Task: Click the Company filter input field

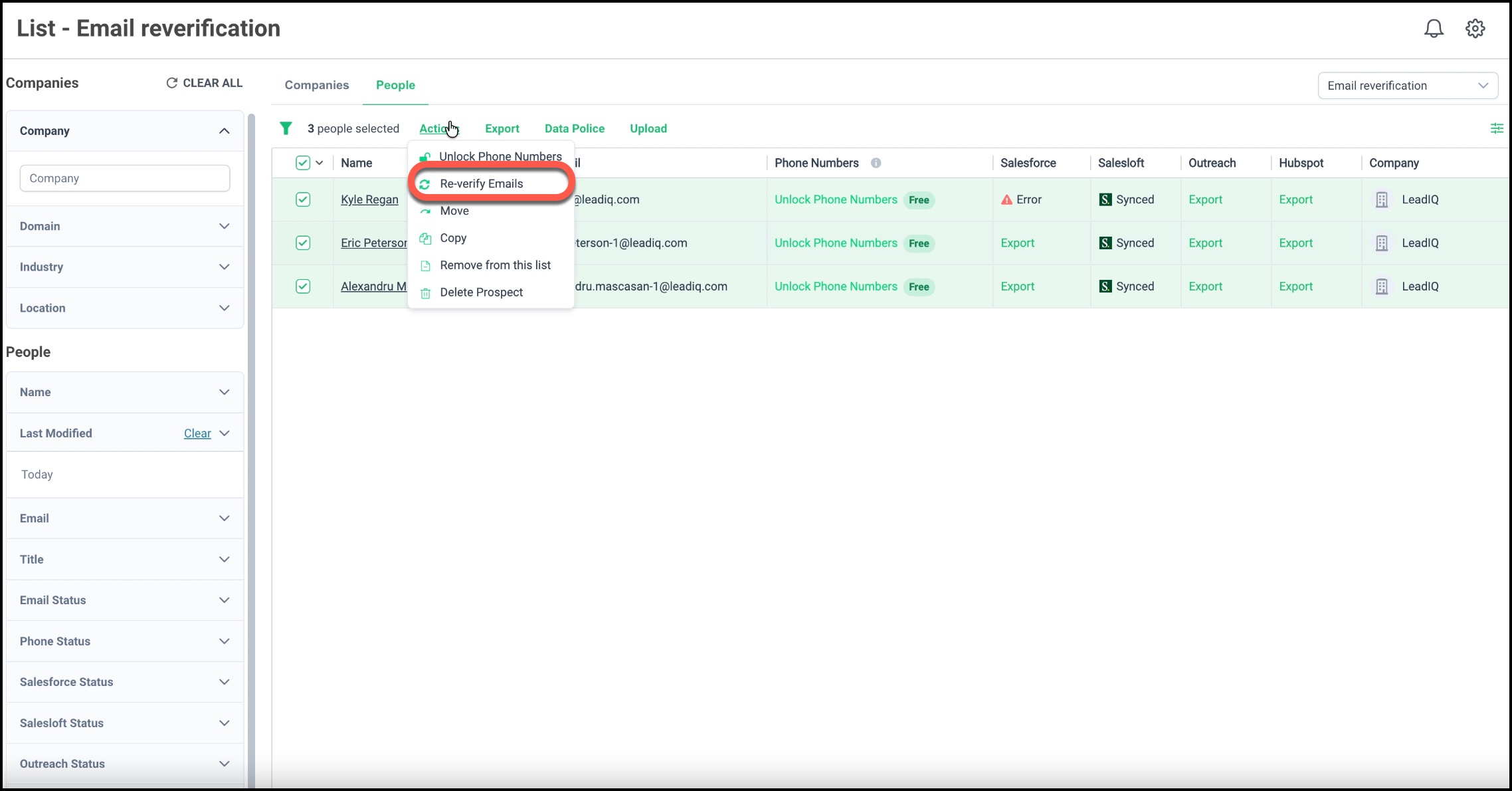Action: tap(125, 178)
